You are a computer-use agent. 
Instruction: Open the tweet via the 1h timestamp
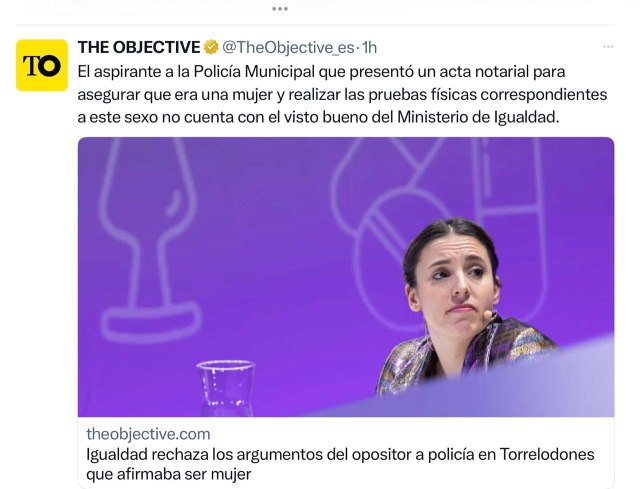click(x=369, y=48)
